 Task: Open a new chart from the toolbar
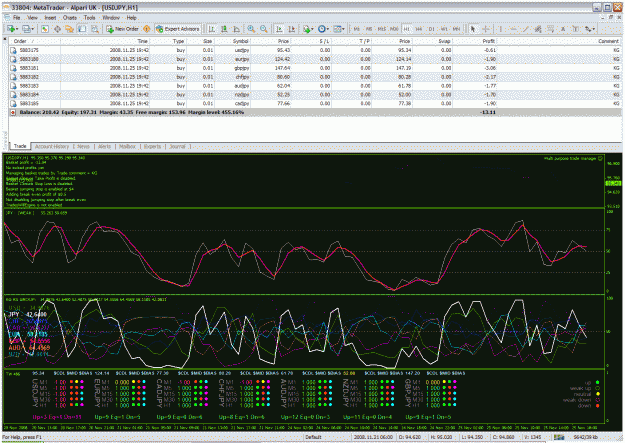11,29
